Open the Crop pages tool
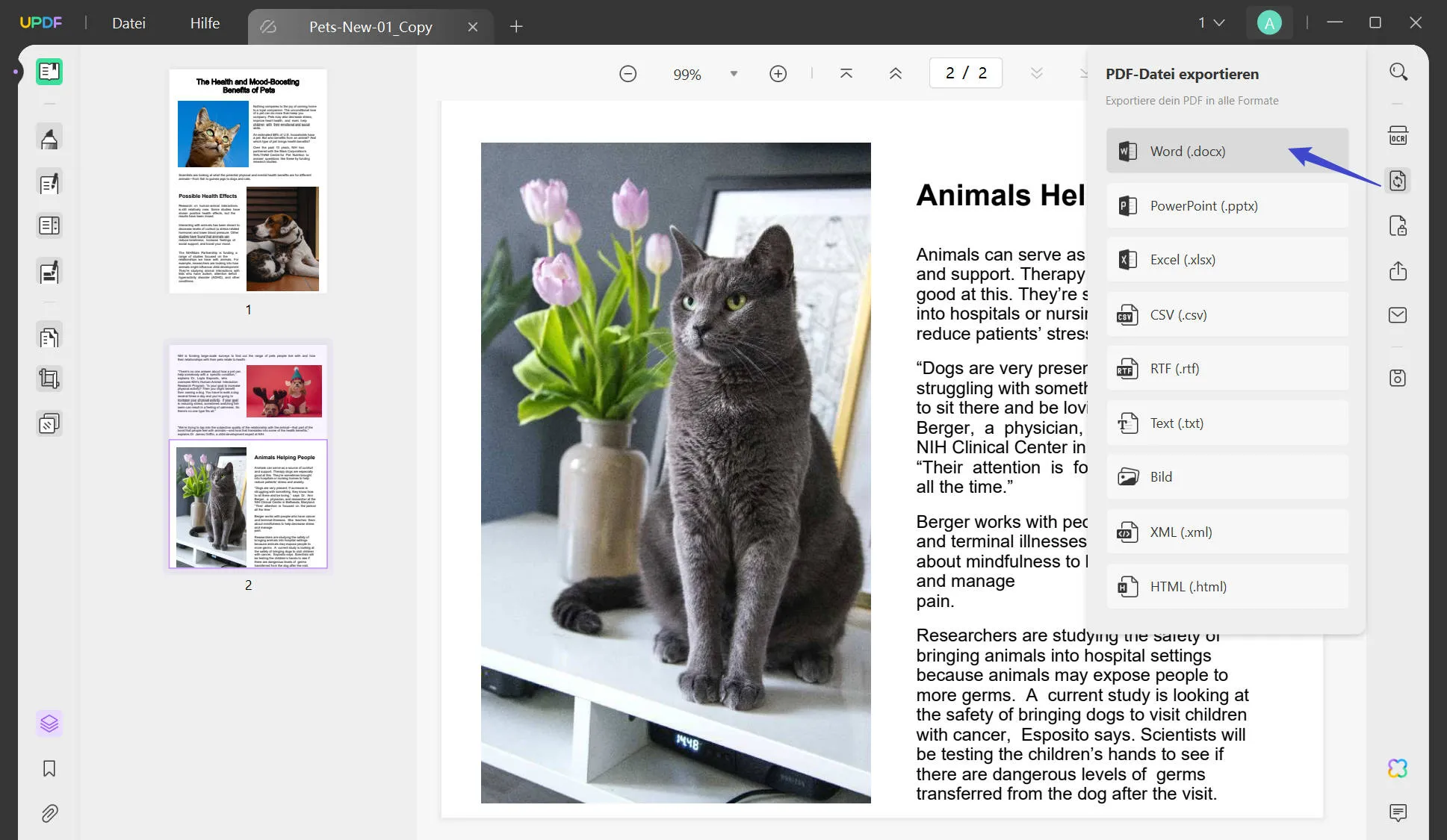 pos(49,378)
